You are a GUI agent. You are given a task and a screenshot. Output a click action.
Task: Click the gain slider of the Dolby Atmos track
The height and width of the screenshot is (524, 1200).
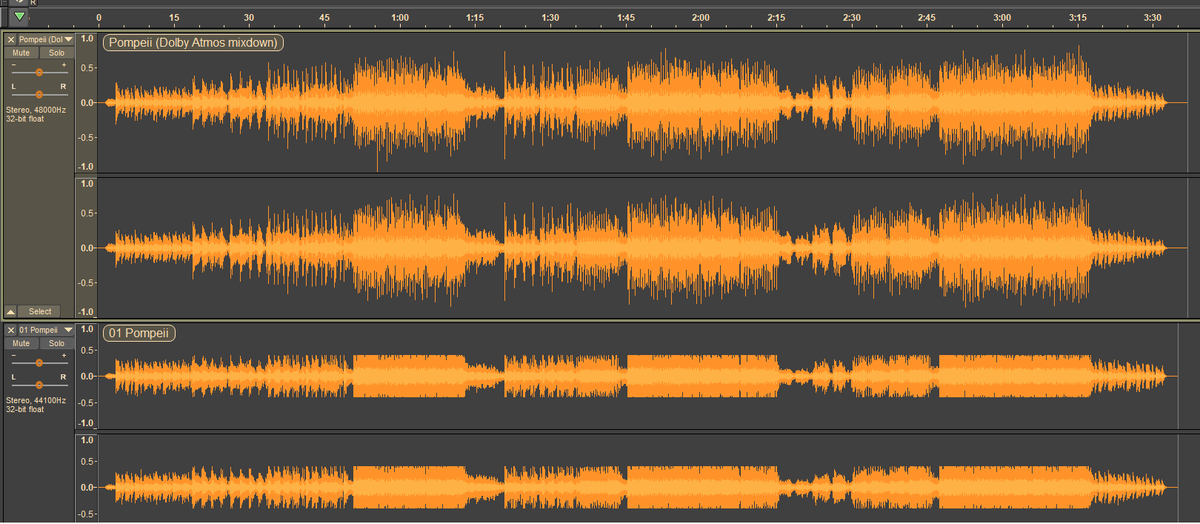39,72
